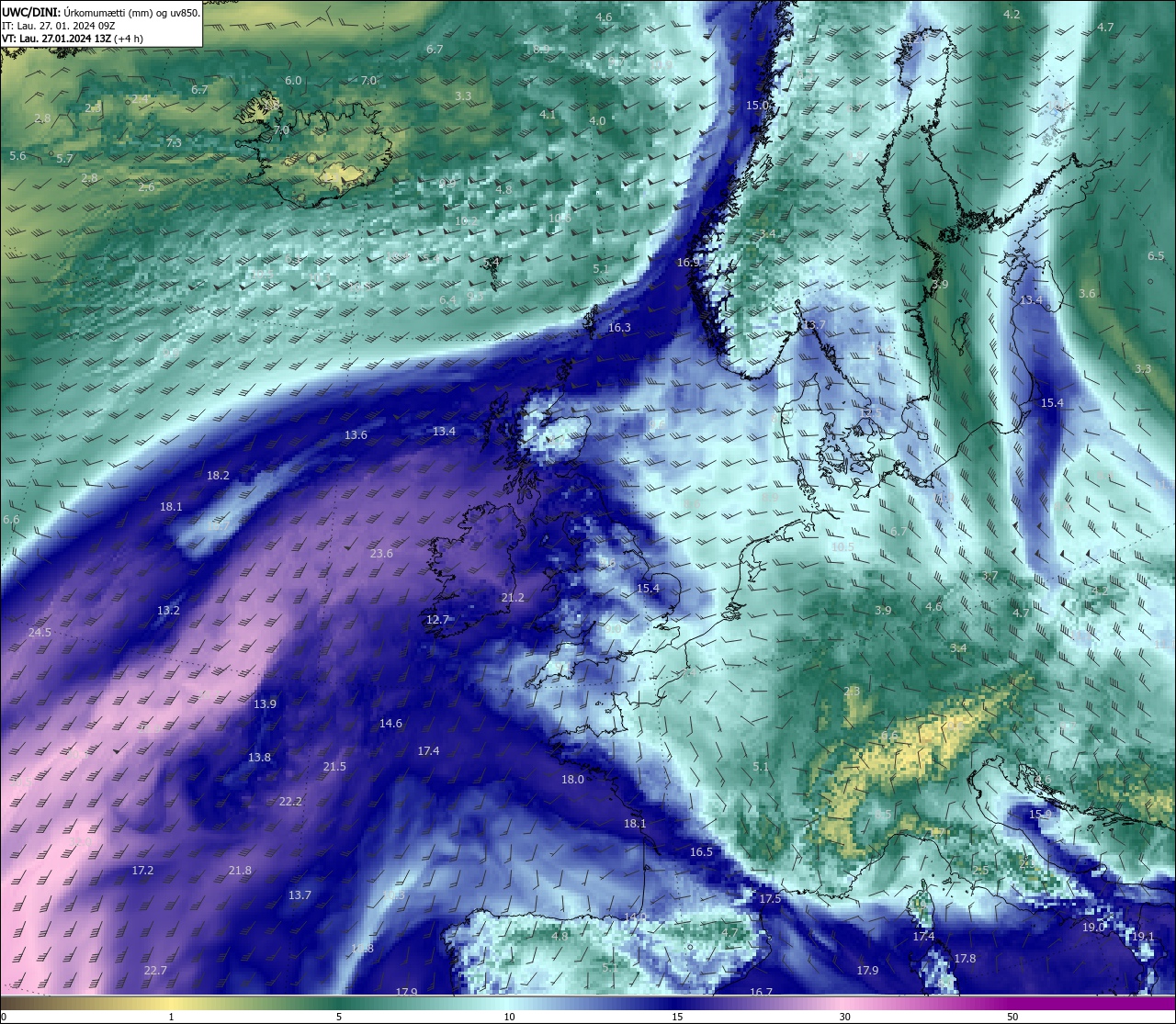Click the 19.0 value at the bottom right
The height and width of the screenshot is (1024, 1176).
point(1093,927)
